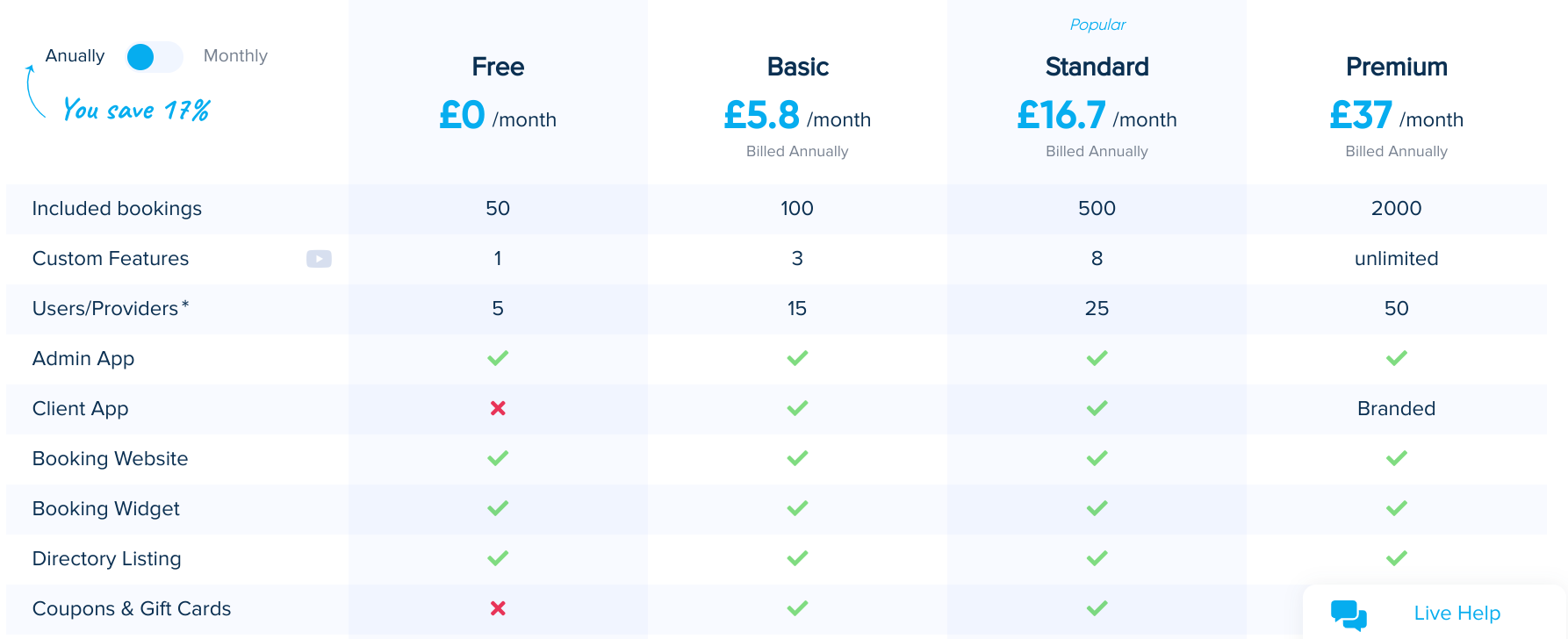Select the Anually billing label
Screen dimensions: 1568x639
tap(75, 56)
